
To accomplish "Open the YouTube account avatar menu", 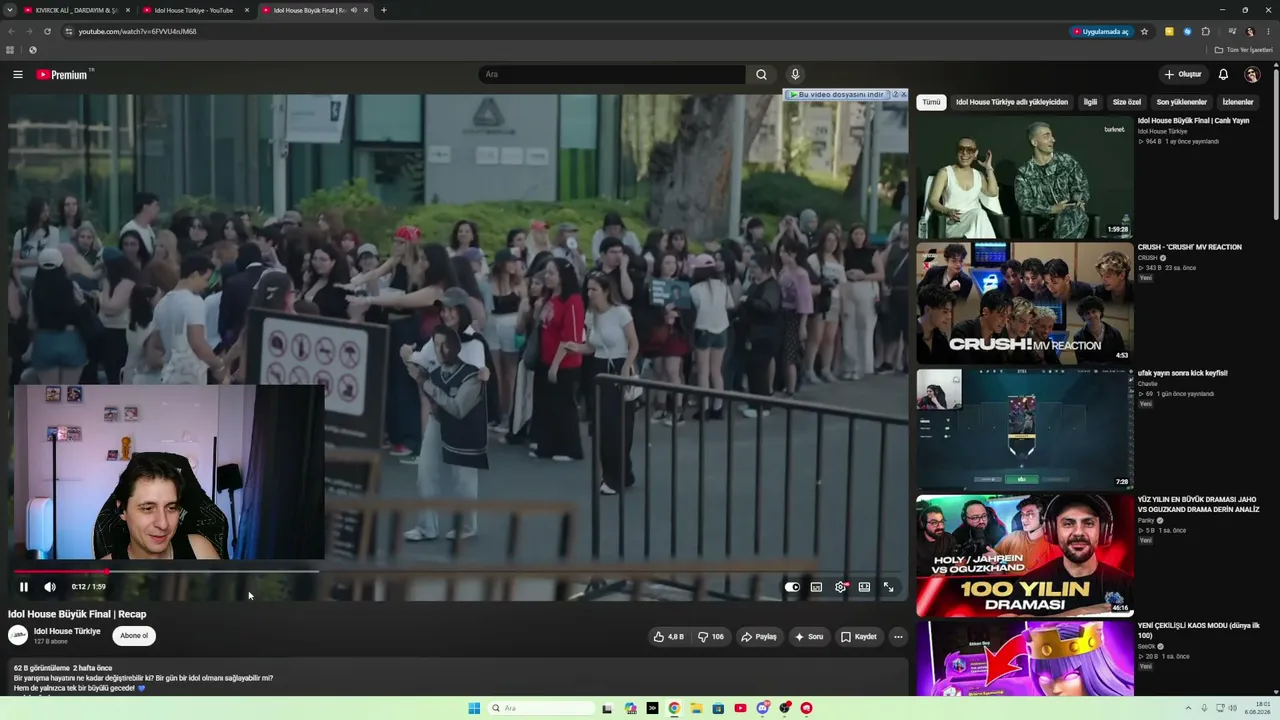I will [1252, 74].
